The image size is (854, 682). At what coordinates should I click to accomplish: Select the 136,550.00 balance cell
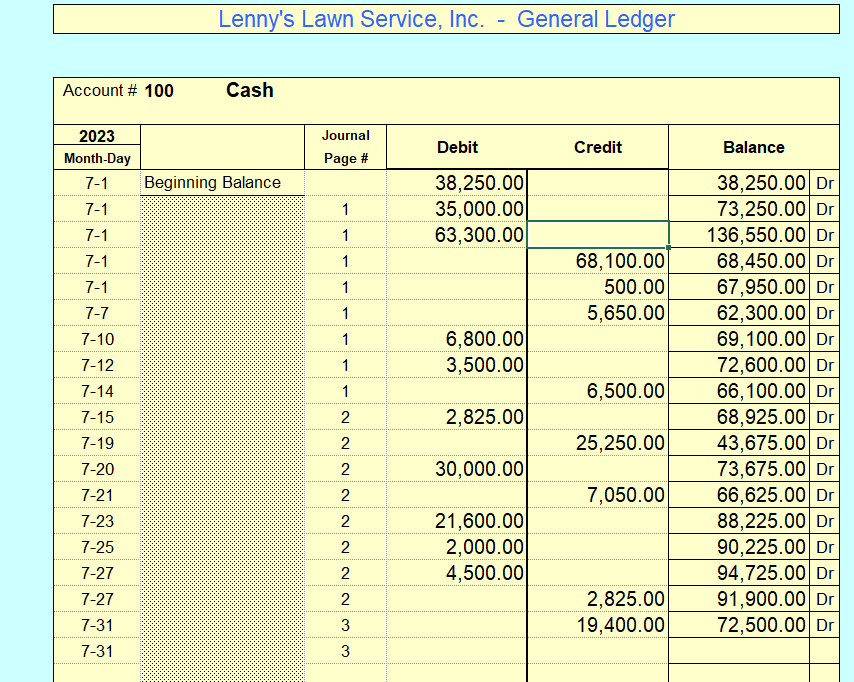point(739,235)
